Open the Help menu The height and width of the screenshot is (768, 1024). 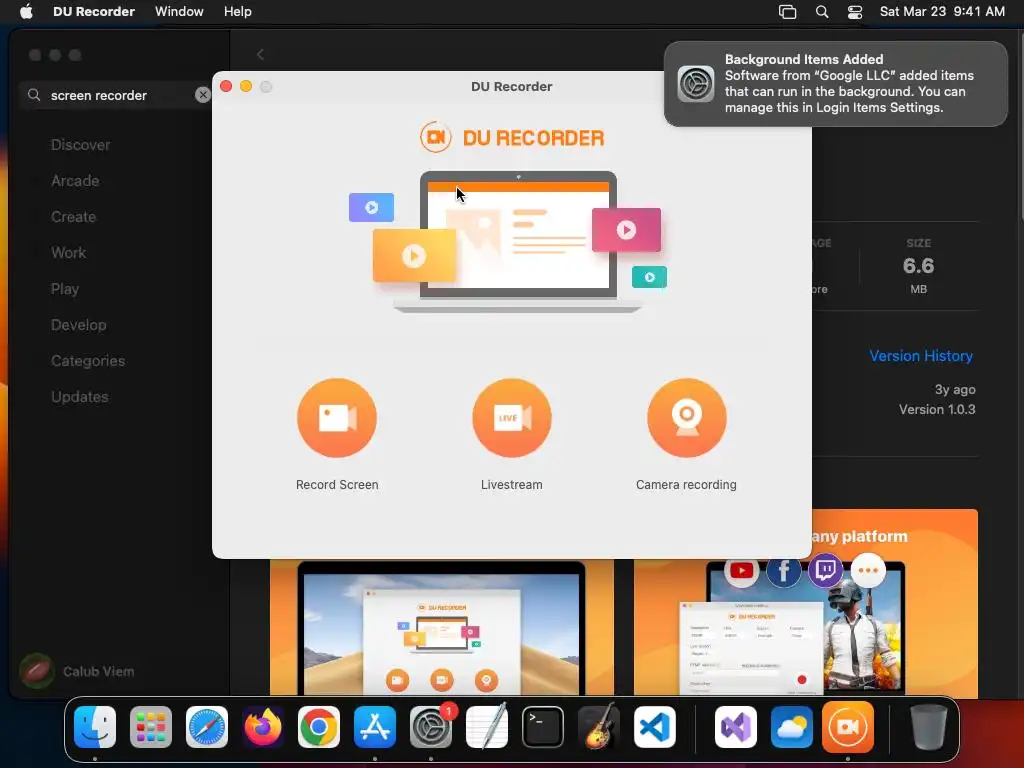(x=238, y=12)
